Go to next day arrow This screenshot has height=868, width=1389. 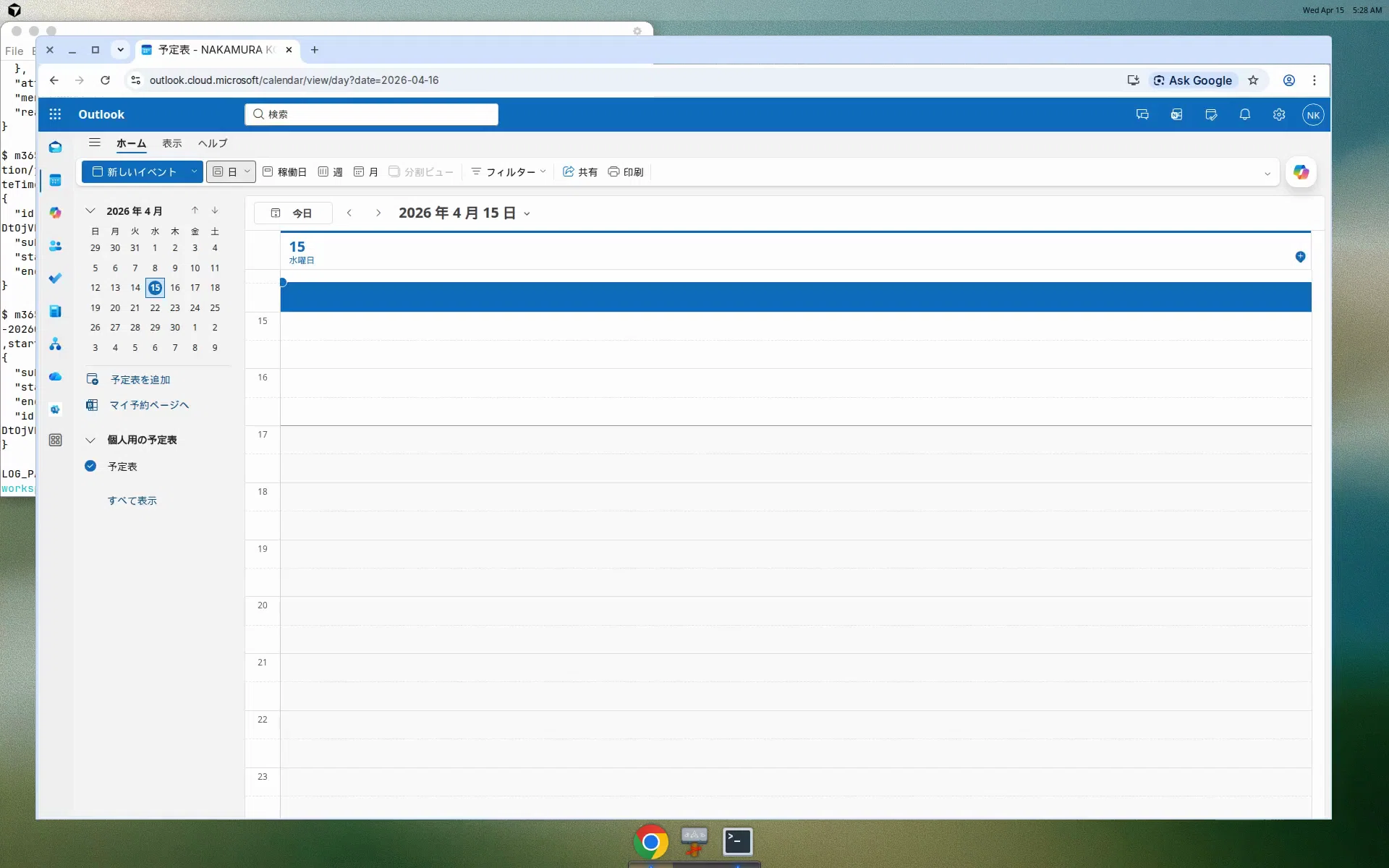(378, 213)
